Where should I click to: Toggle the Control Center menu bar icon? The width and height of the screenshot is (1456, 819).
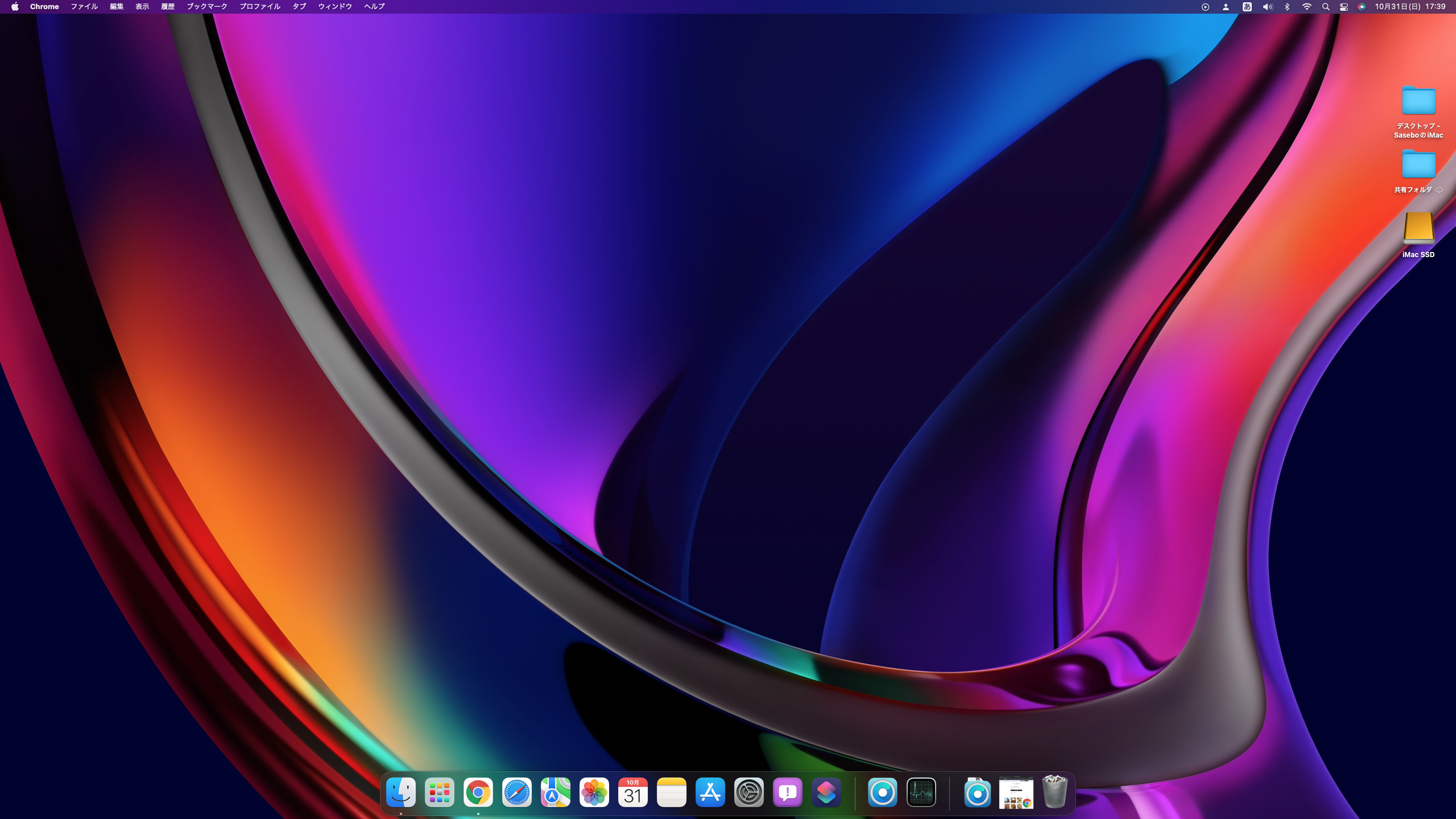tap(1344, 7)
